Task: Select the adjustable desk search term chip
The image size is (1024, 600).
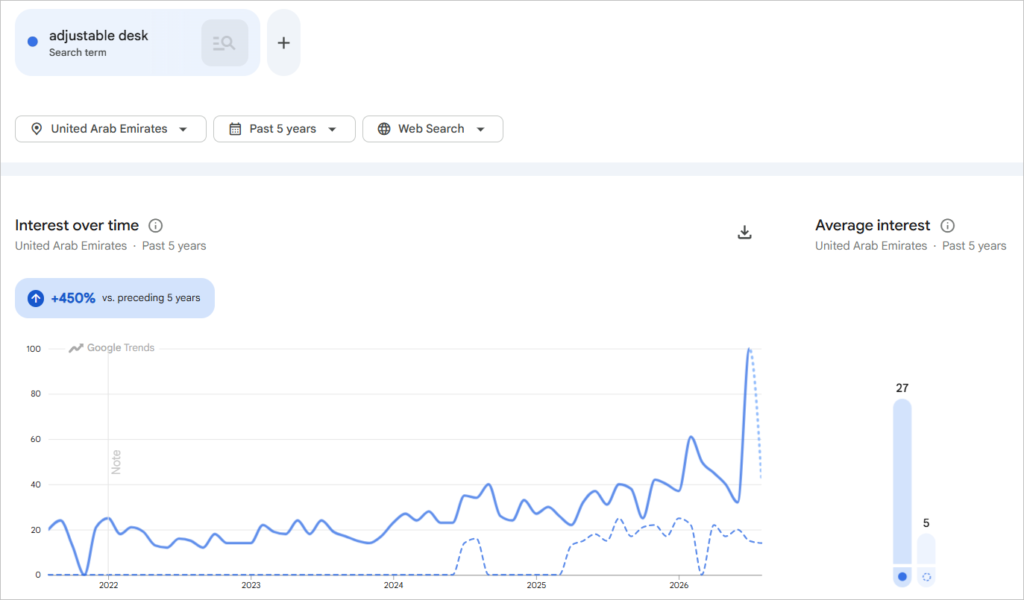Action: tap(137, 43)
